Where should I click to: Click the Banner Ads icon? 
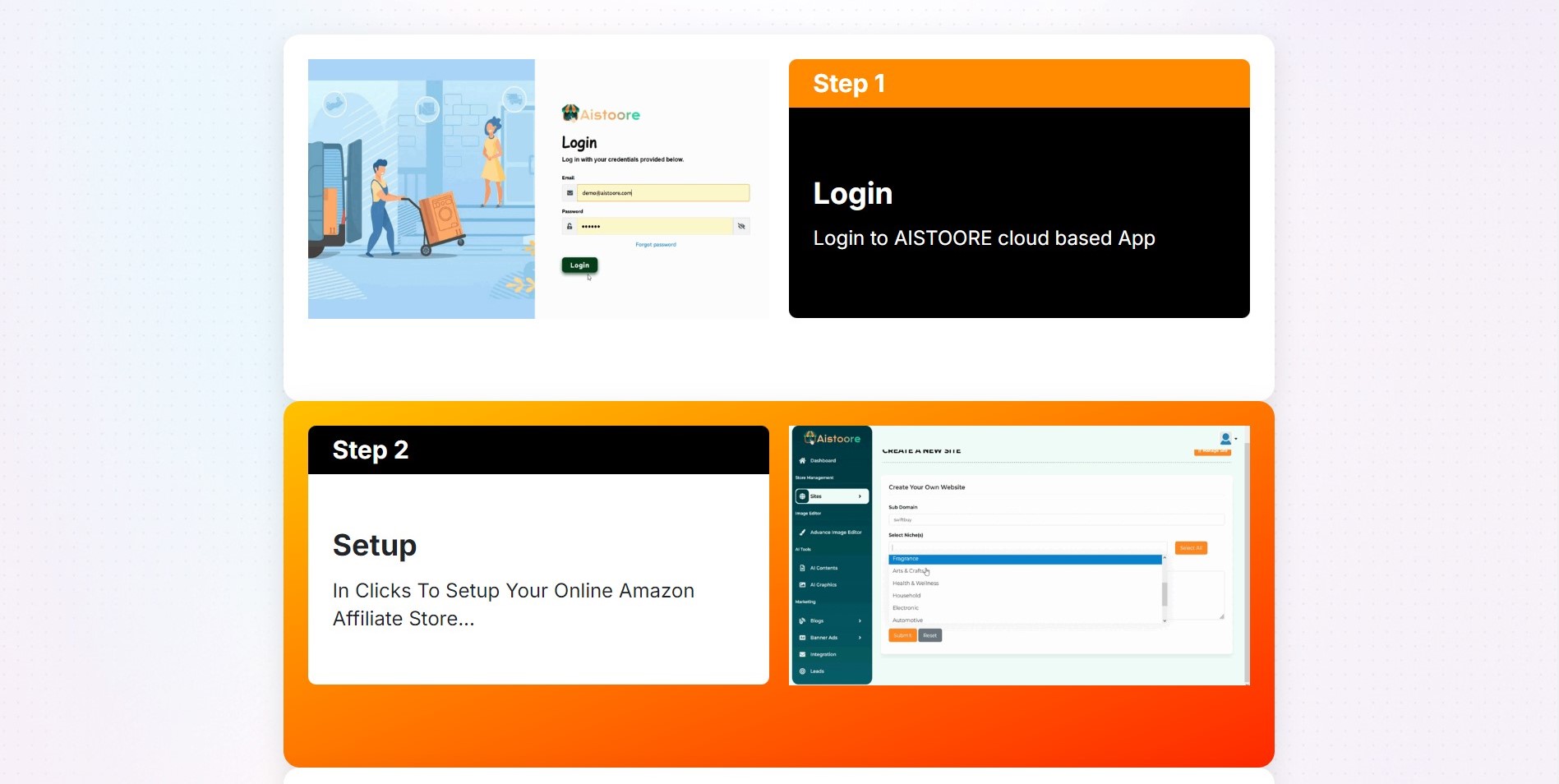[x=802, y=638]
